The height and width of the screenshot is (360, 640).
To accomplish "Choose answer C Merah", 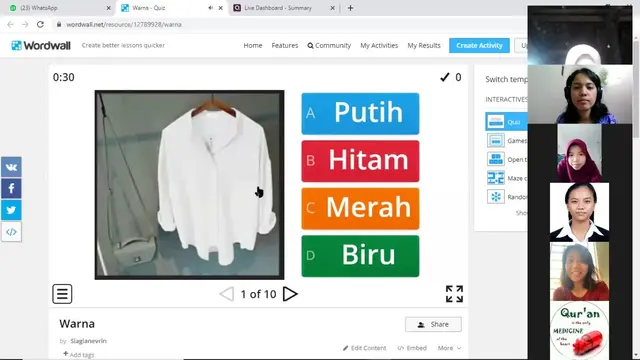I will coord(360,209).
